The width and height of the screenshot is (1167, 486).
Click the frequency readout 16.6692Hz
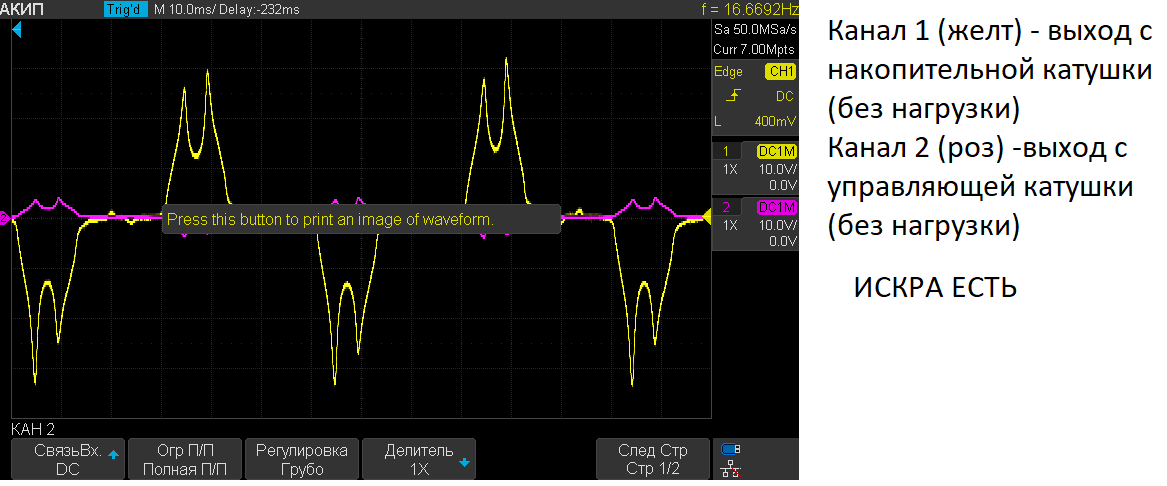coord(750,9)
